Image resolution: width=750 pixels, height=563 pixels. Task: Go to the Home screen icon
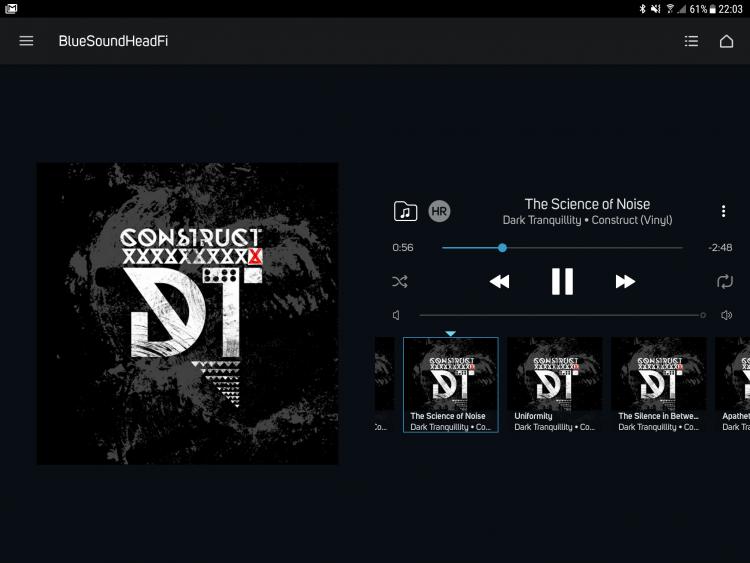(x=726, y=41)
